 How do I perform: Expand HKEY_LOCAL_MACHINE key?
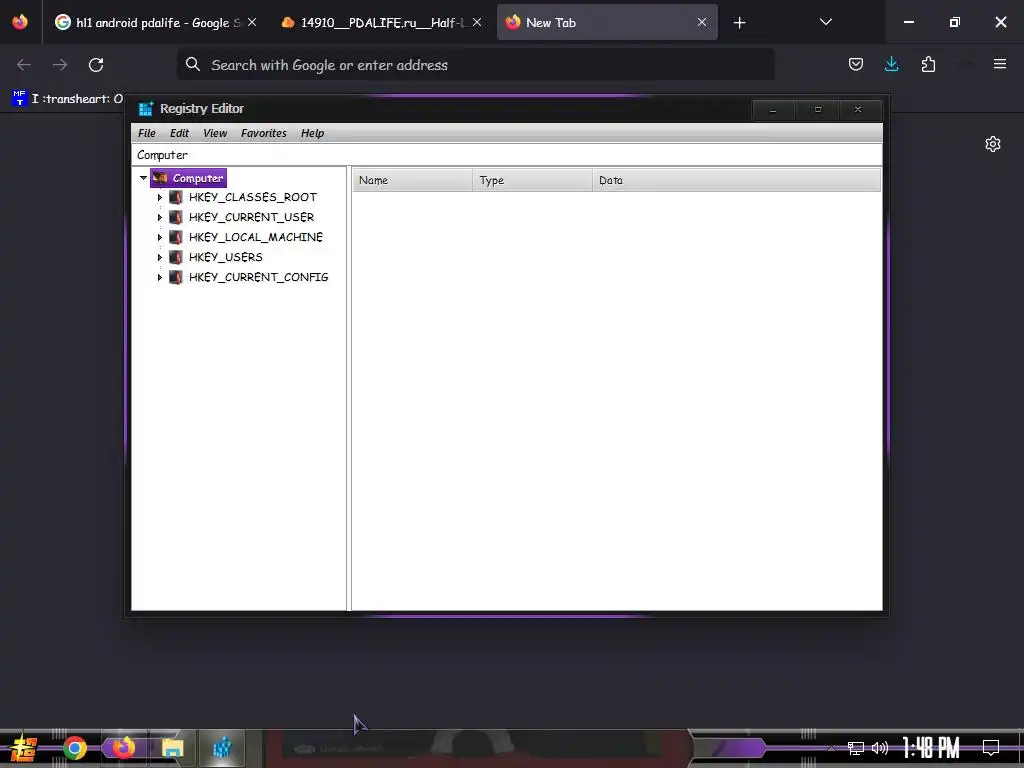[159, 237]
